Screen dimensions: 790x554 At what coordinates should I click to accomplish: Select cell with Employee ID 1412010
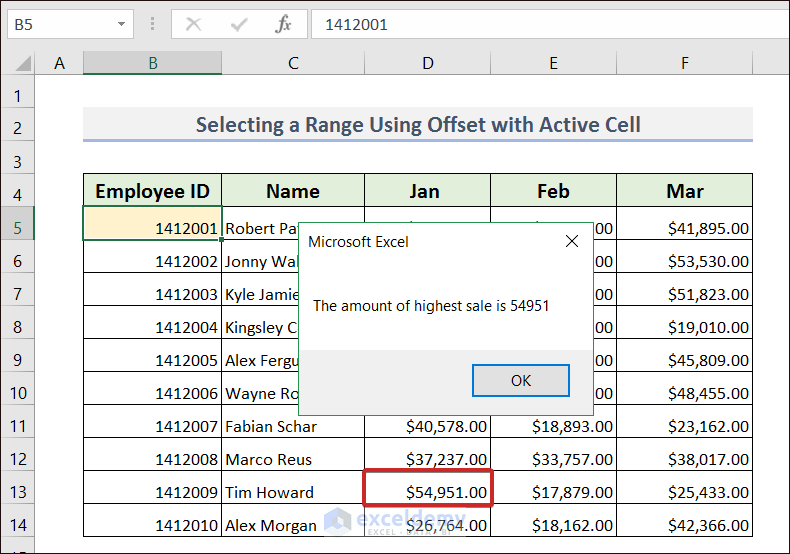coord(153,520)
